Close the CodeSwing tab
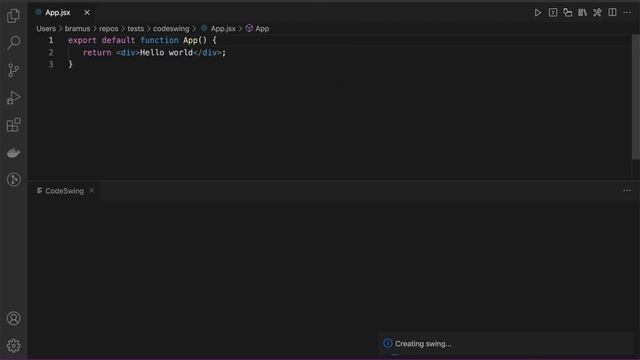The image size is (640, 360). [x=92, y=191]
